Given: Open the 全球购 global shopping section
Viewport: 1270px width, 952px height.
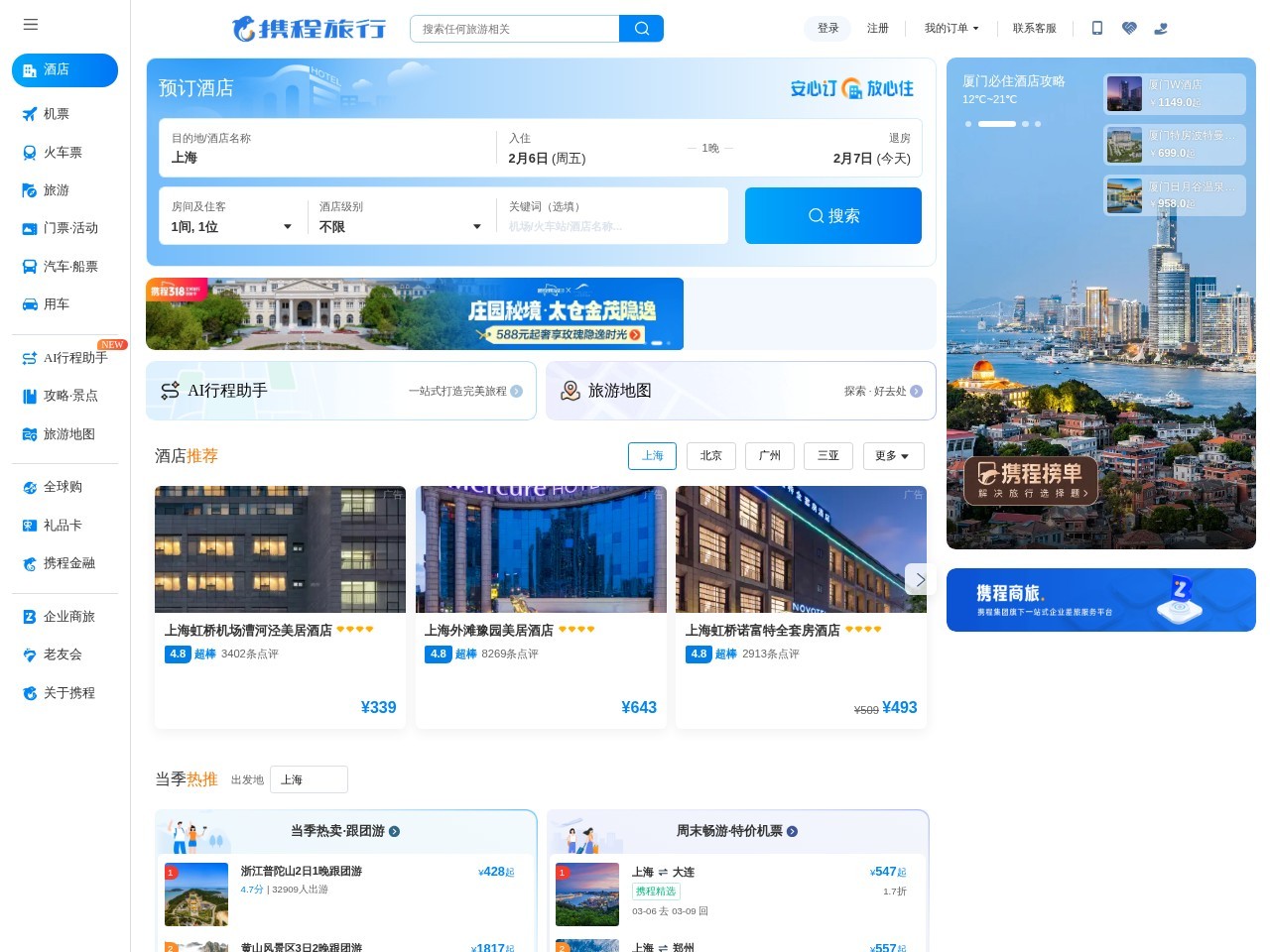Looking at the screenshot, I should click(x=64, y=487).
